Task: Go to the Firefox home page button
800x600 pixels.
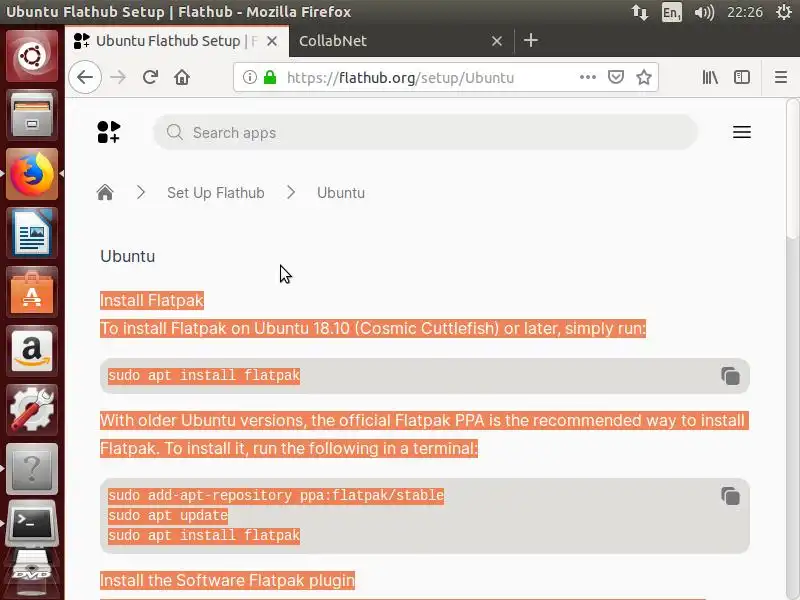Action: click(x=182, y=77)
